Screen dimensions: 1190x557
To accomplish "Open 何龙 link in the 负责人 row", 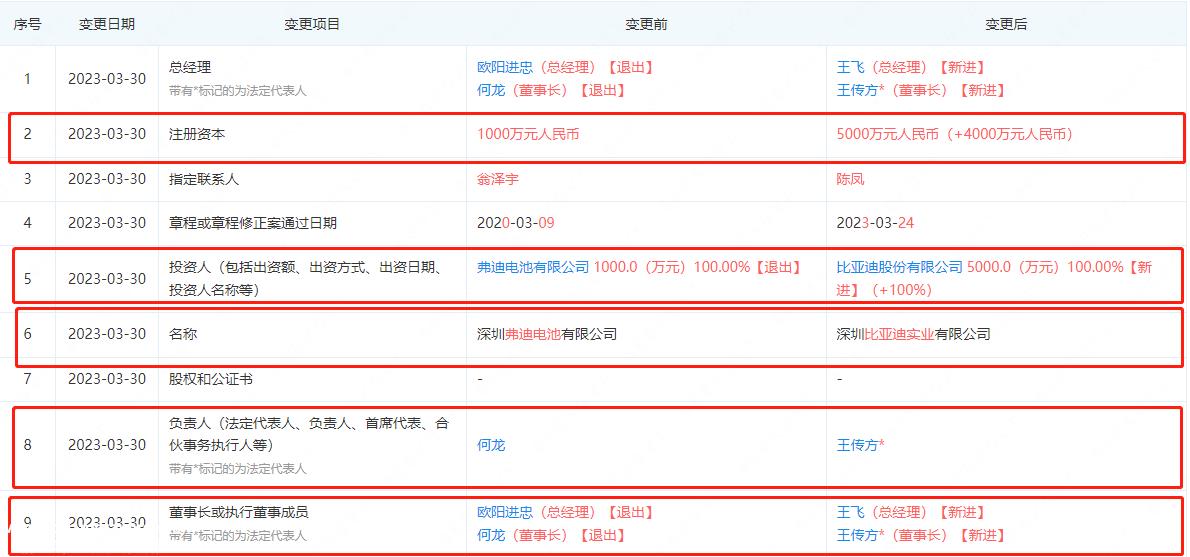I will click(x=491, y=445).
